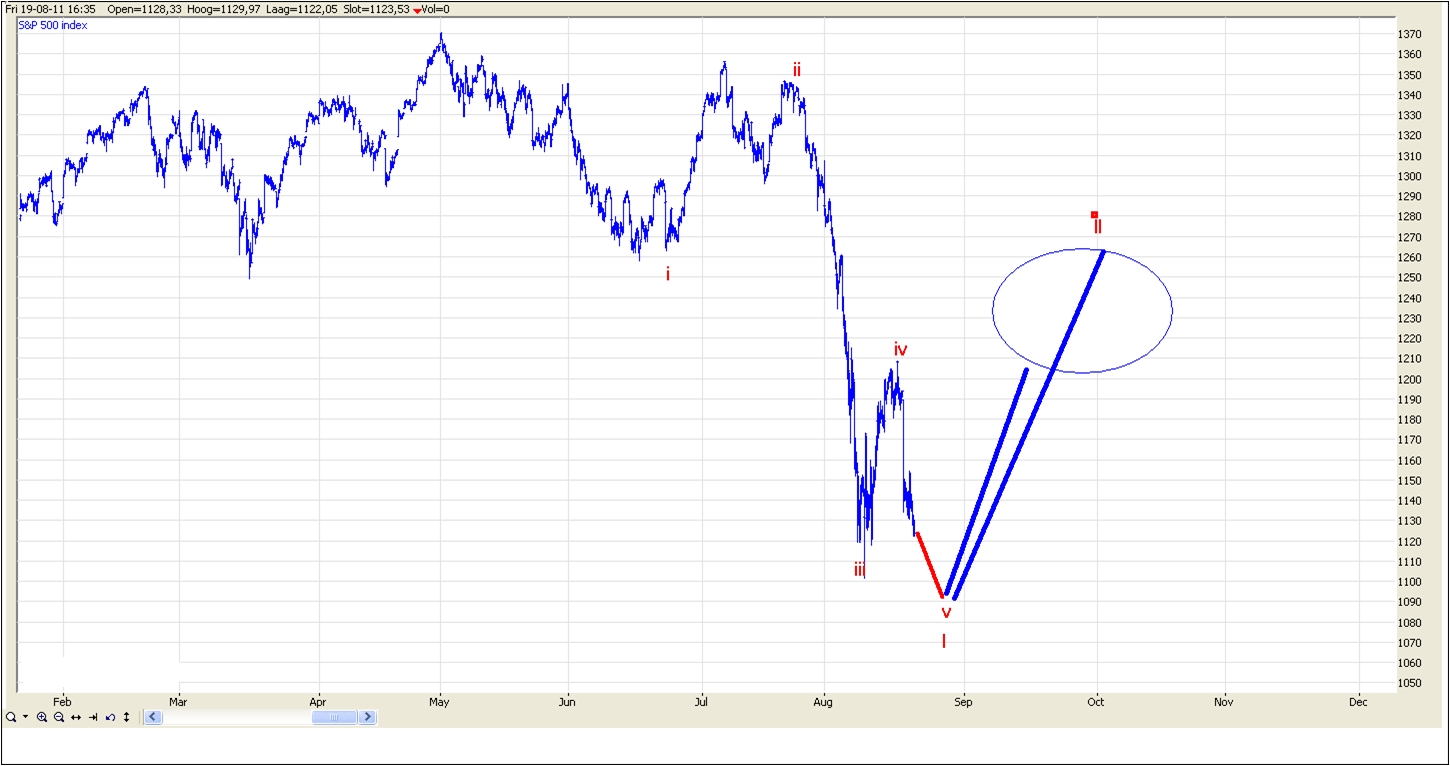Select the red wave 'II' target label
The image size is (1450, 766).
tap(1097, 227)
